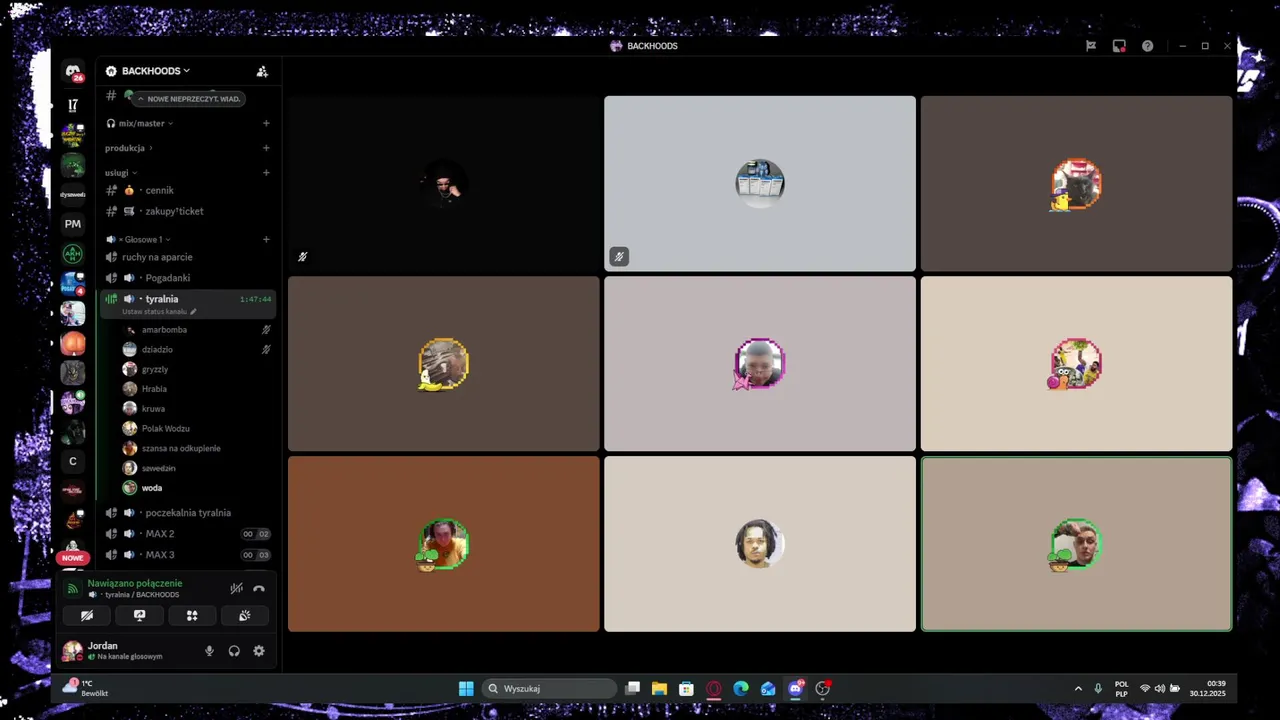
Task: Open the soundboard button
Action: 244,616
